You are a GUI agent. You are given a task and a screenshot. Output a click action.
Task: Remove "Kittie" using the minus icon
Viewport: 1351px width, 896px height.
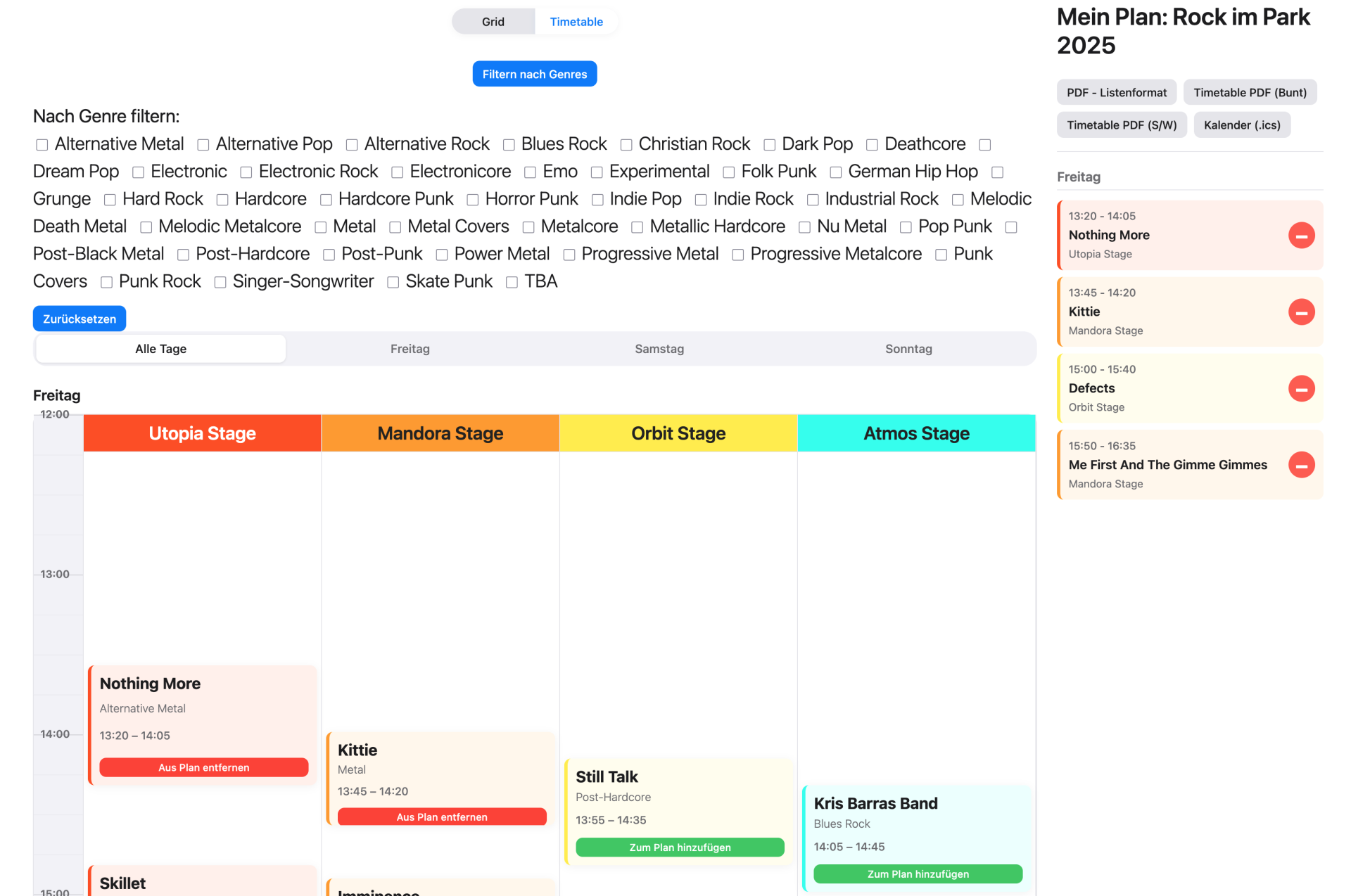click(x=1302, y=312)
